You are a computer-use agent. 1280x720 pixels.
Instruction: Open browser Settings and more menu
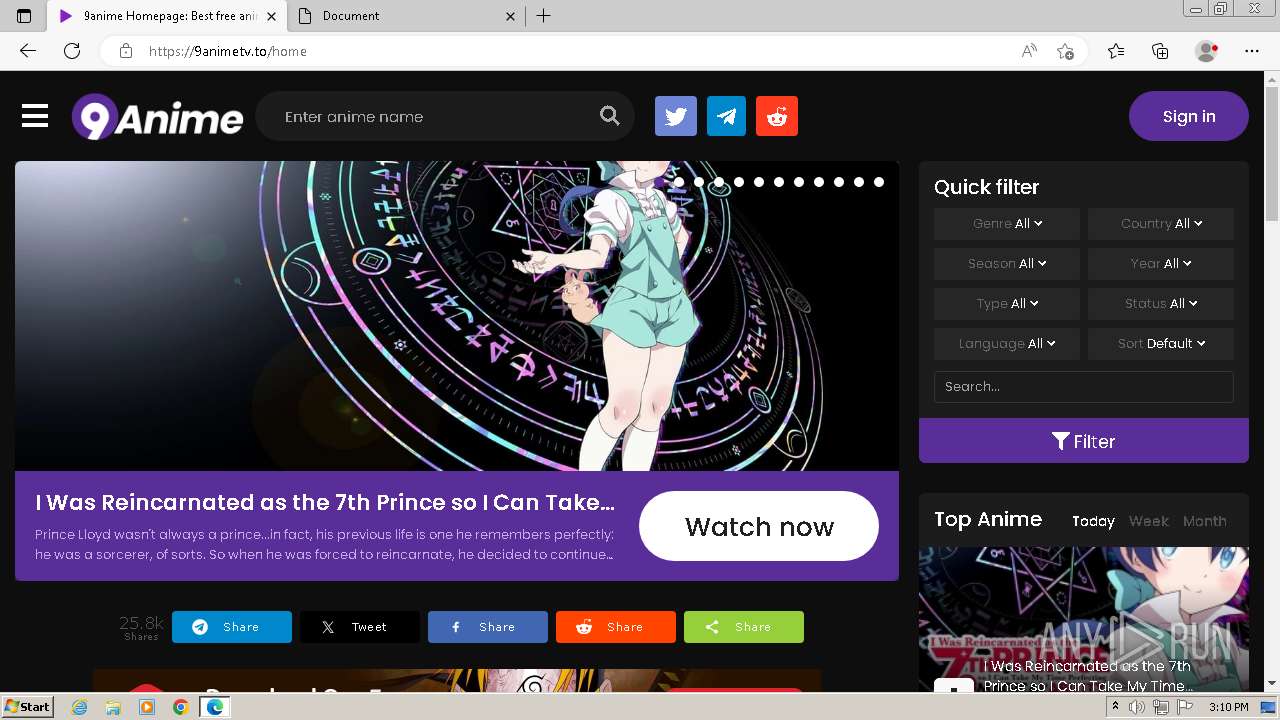click(x=1252, y=51)
